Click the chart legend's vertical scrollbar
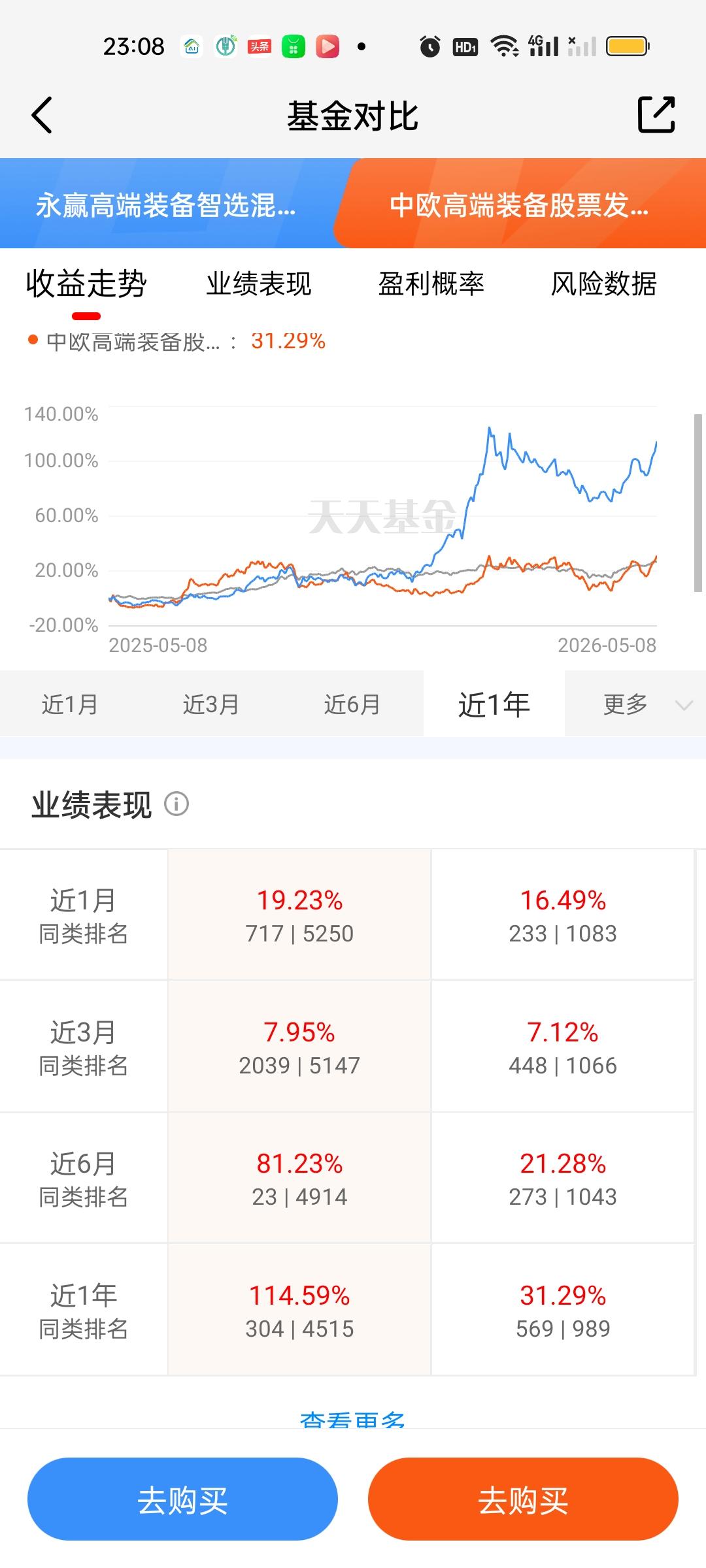Image resolution: width=706 pixels, height=1568 pixels. (x=698, y=503)
